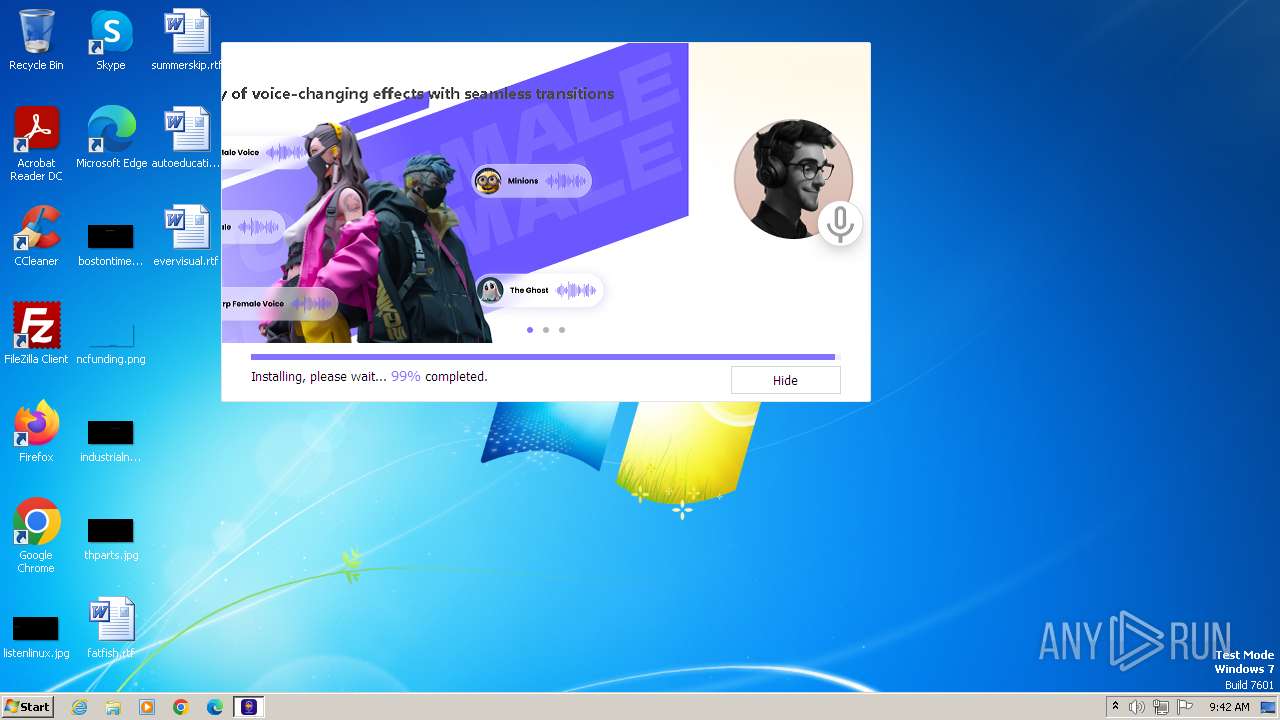Select listenlinux.jpg file icon
1280x720 pixels.
[x=36, y=637]
